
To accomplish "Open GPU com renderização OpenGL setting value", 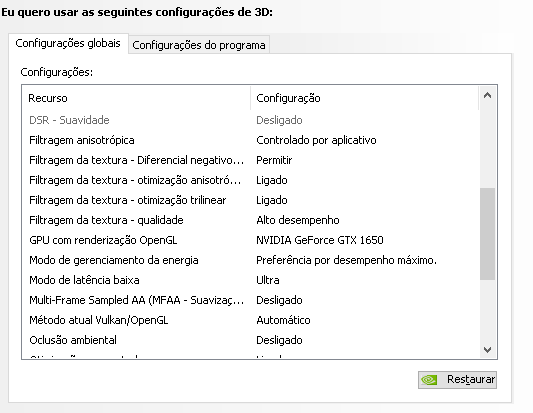I will pos(320,240).
